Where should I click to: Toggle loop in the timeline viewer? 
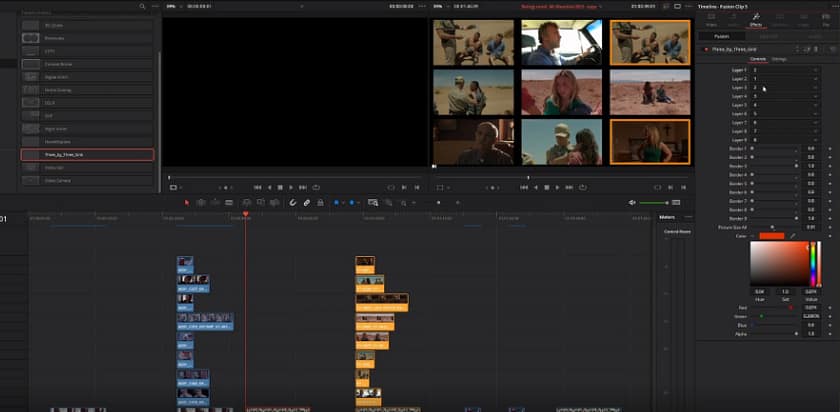click(x=583, y=188)
